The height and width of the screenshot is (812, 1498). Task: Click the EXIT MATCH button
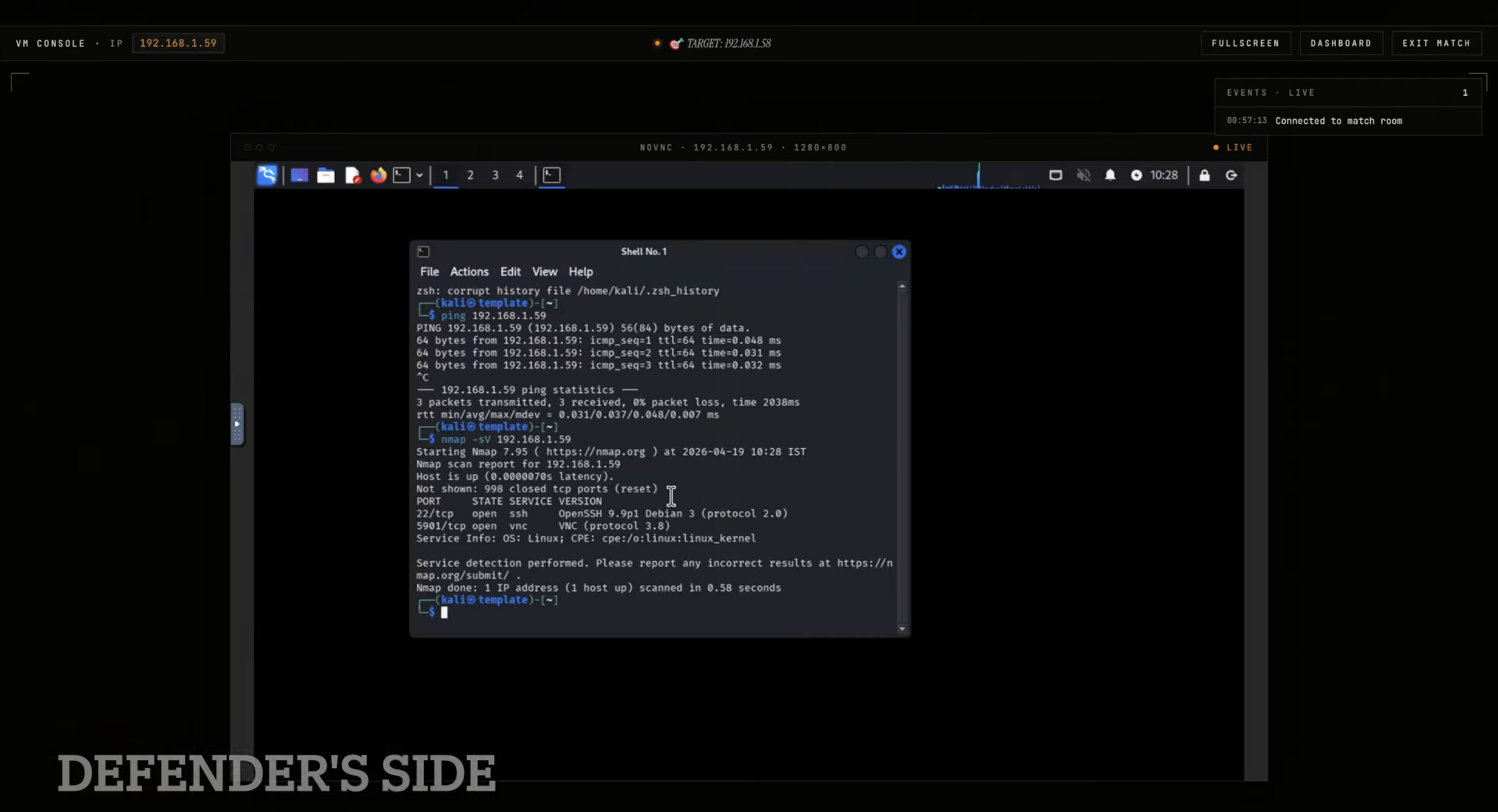(x=1436, y=43)
